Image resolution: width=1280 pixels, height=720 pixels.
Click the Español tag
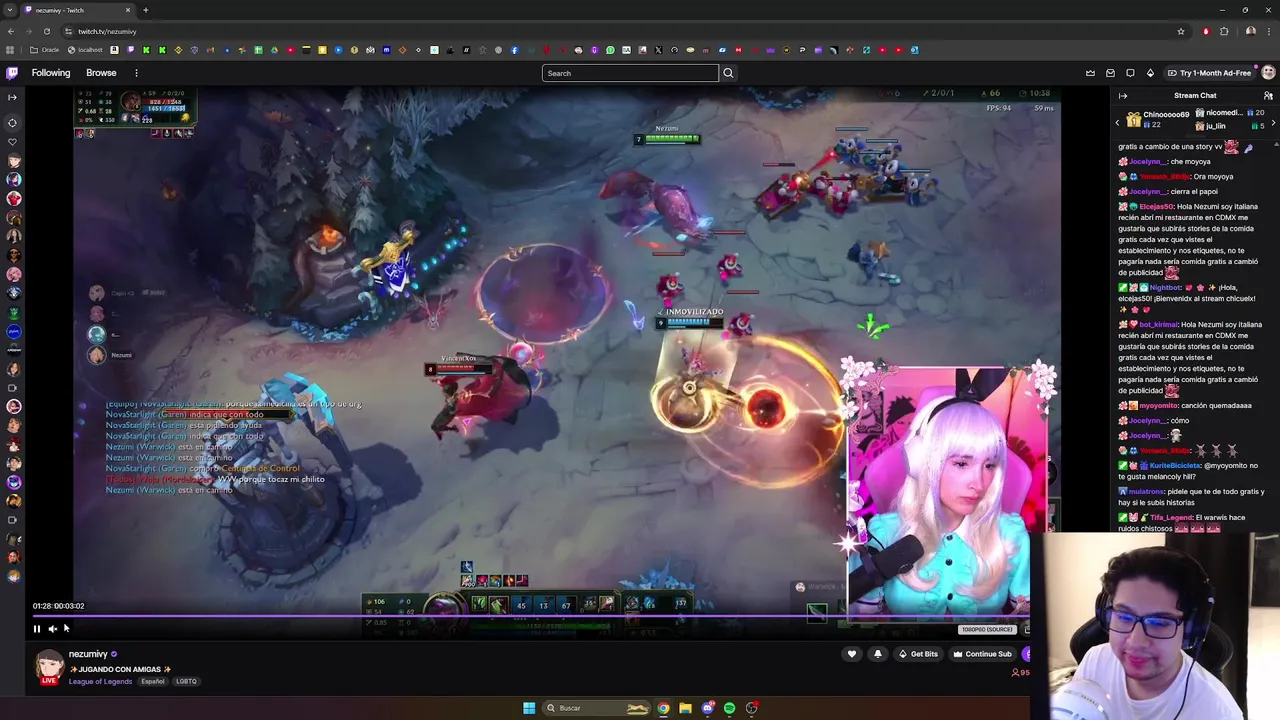point(153,681)
